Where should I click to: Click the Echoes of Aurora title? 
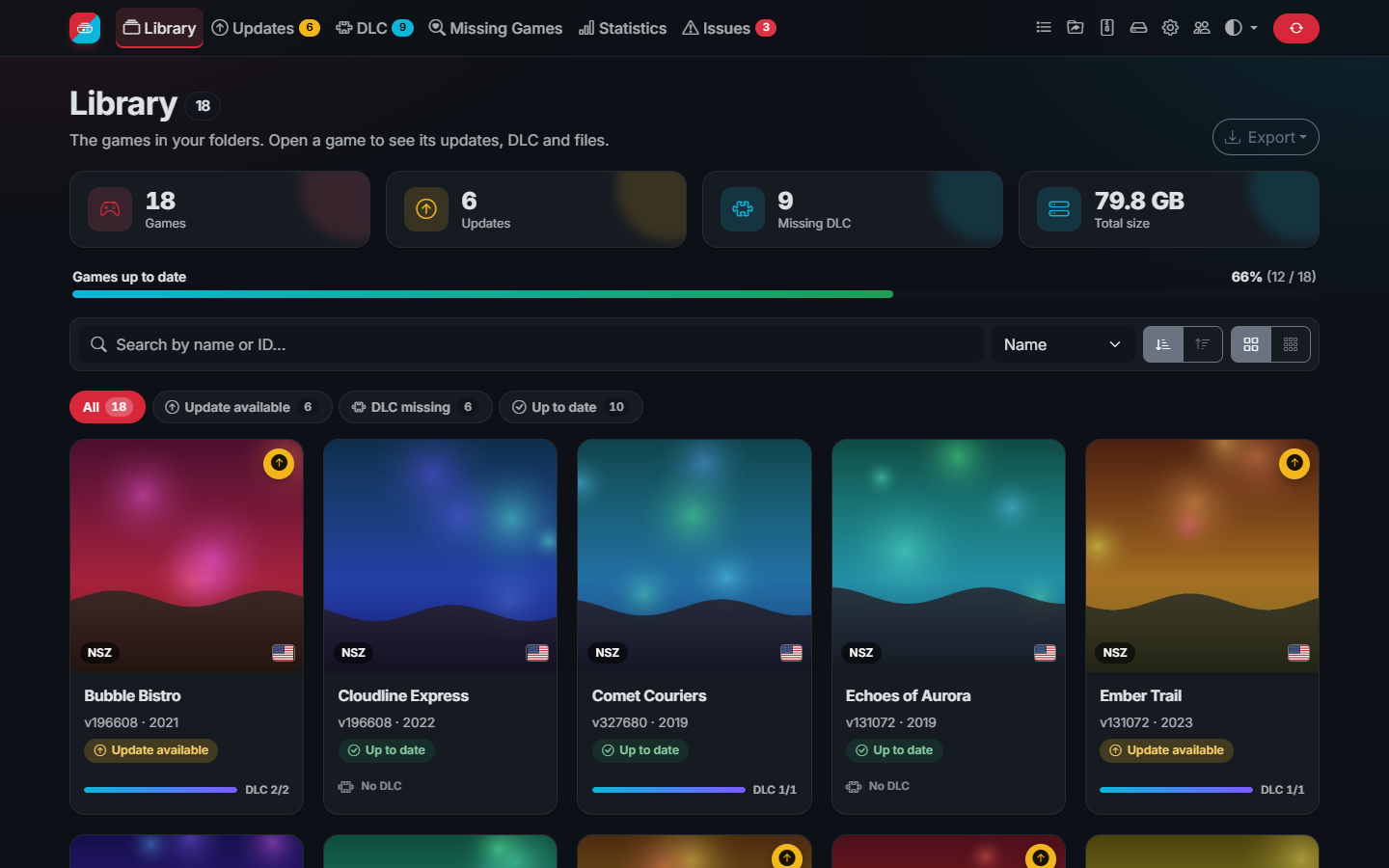[908, 695]
